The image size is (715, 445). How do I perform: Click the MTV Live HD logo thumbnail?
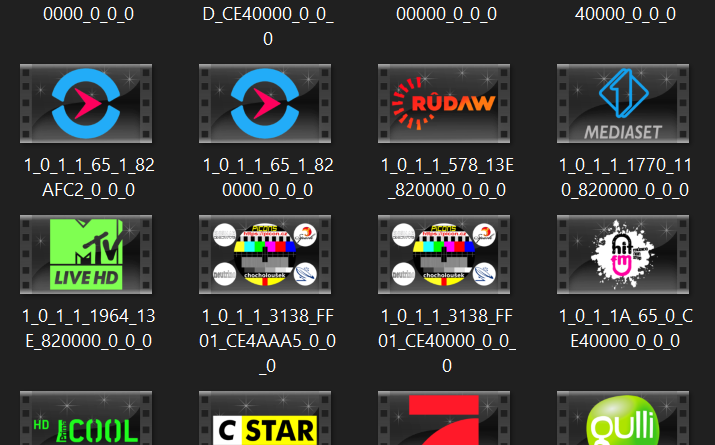[86, 254]
